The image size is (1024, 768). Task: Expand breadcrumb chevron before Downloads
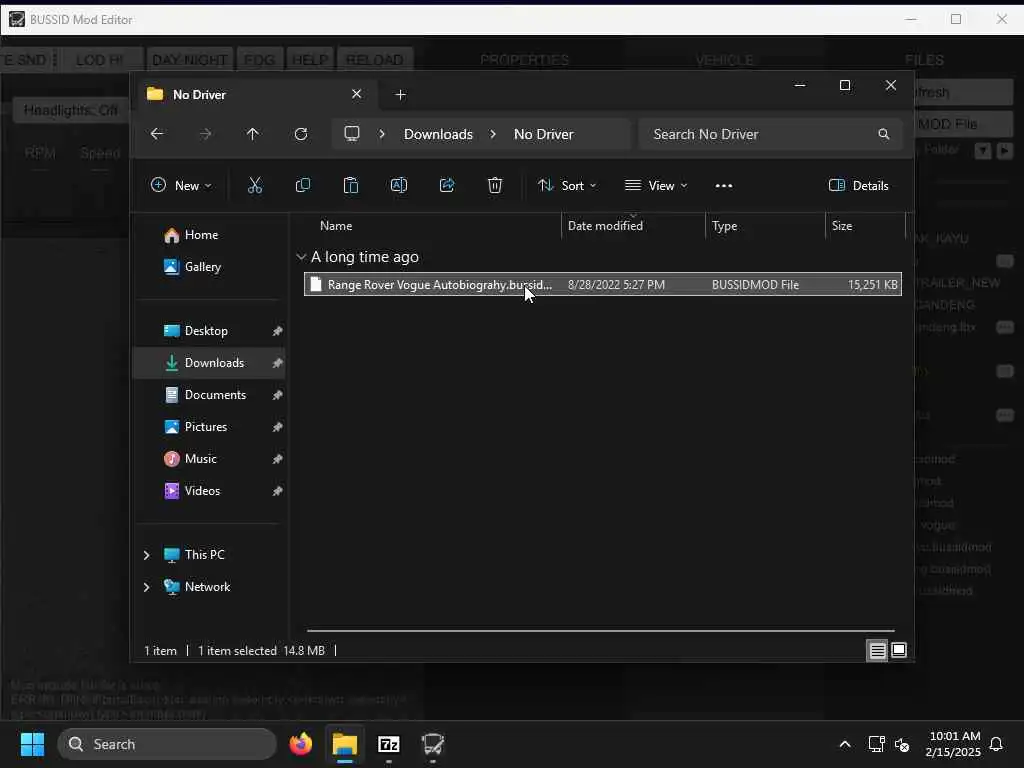[x=382, y=134]
